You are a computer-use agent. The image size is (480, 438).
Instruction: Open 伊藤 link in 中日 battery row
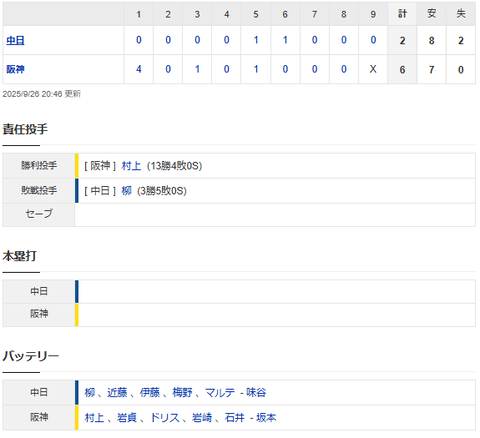point(150,392)
